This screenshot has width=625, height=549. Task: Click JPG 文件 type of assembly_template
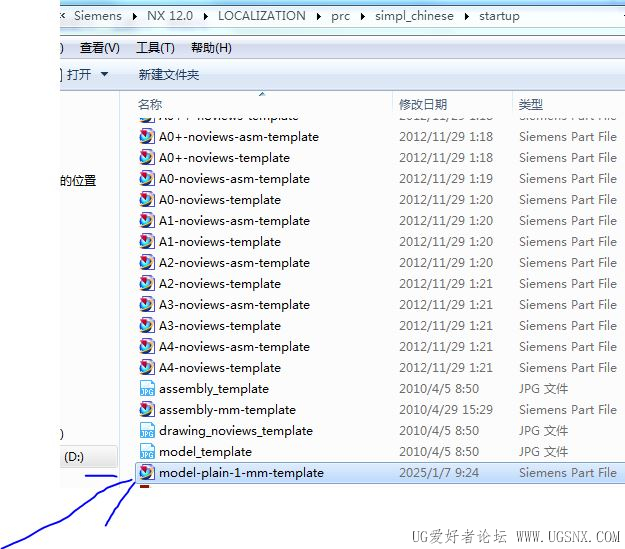(x=543, y=389)
